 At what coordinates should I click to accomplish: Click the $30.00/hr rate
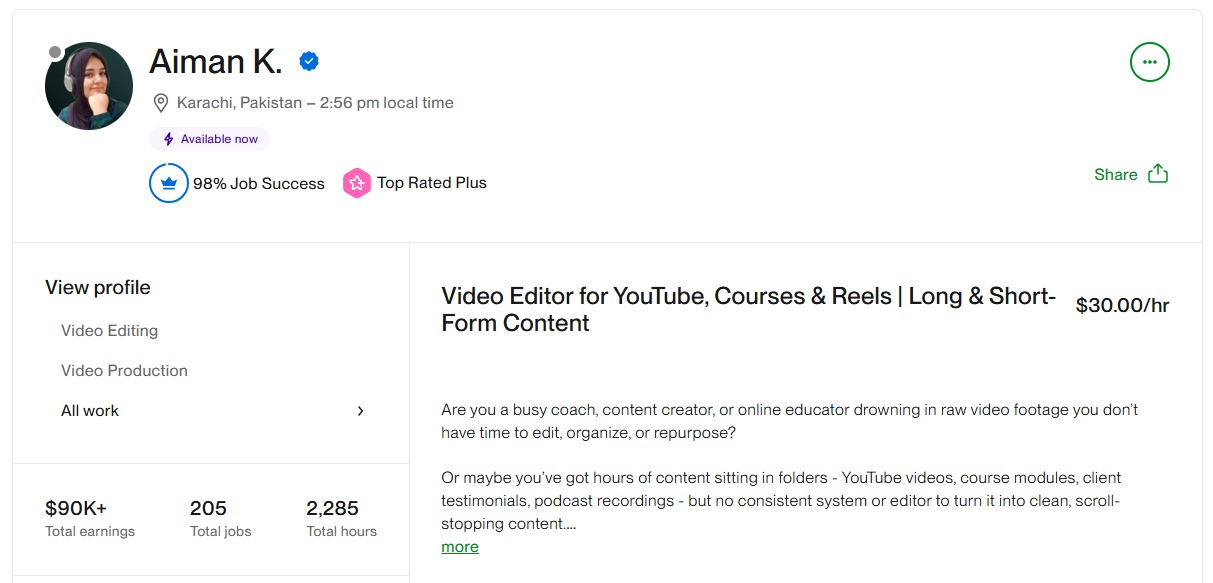click(1122, 306)
